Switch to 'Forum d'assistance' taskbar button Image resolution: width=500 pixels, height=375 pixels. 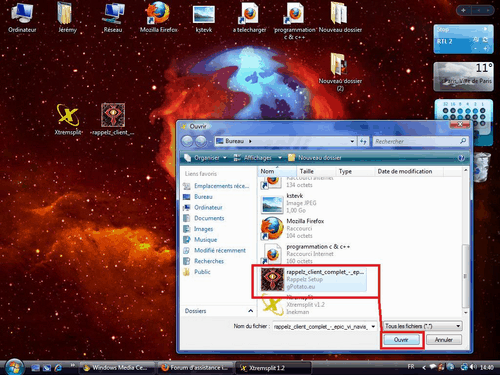pyautogui.click(x=196, y=367)
